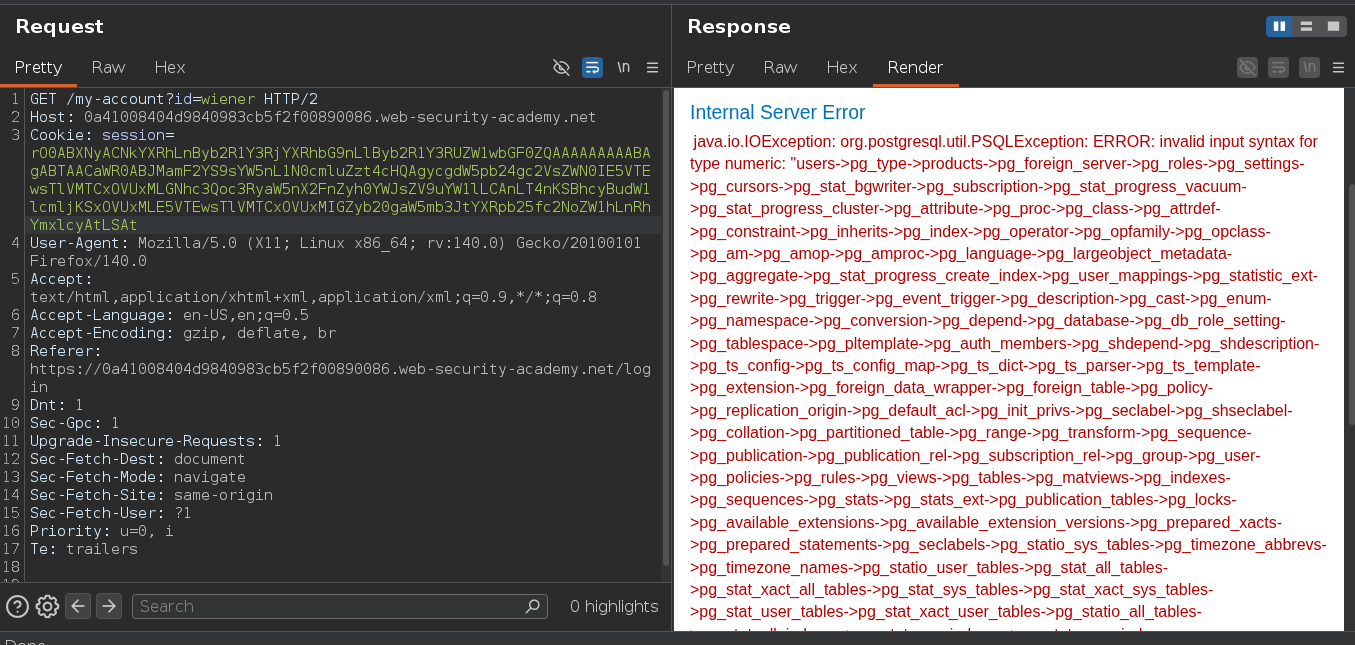
Task: Go to previous search match arrow
Action: click(78, 606)
